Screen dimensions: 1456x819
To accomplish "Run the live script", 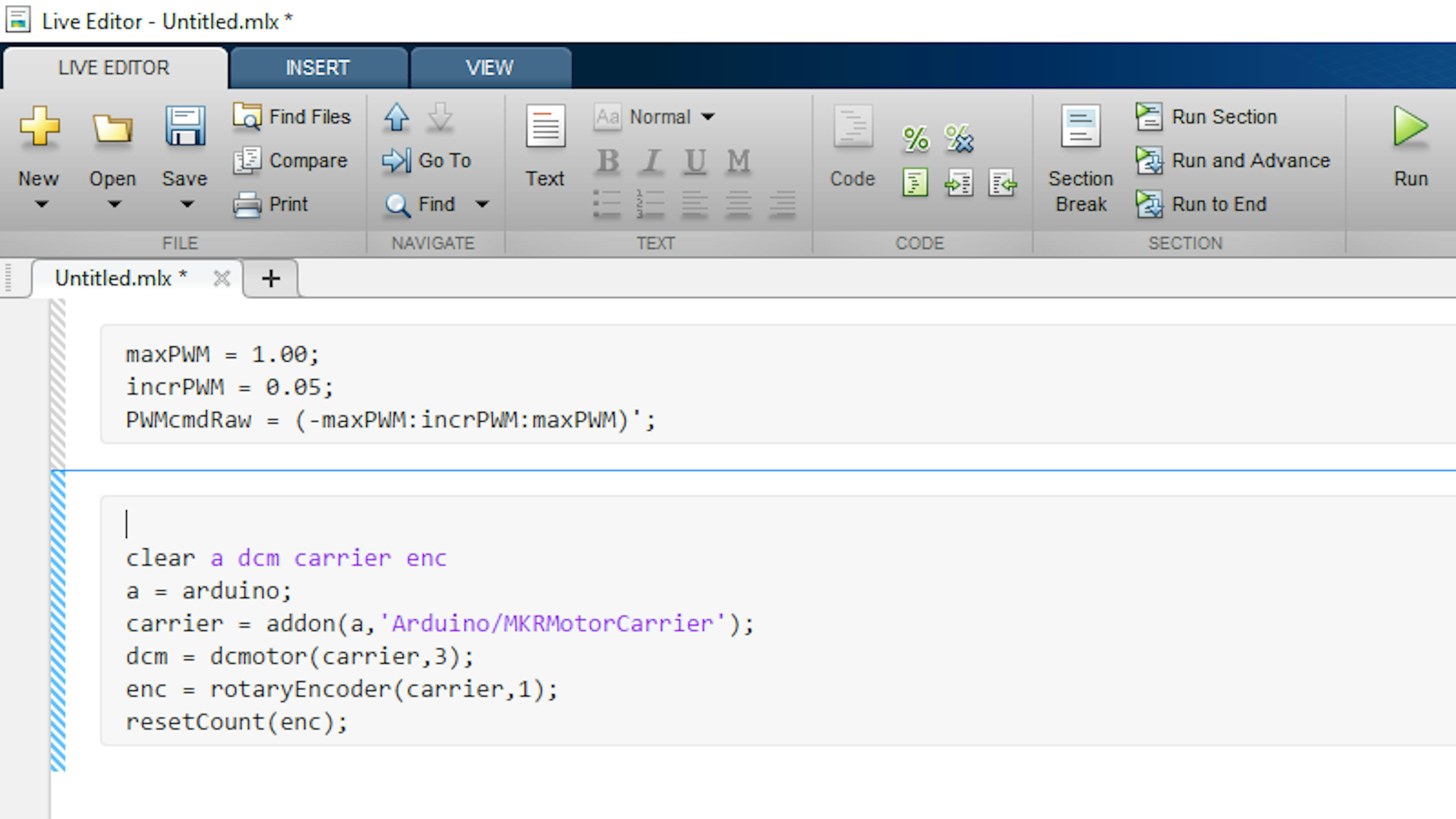I will point(1411,146).
